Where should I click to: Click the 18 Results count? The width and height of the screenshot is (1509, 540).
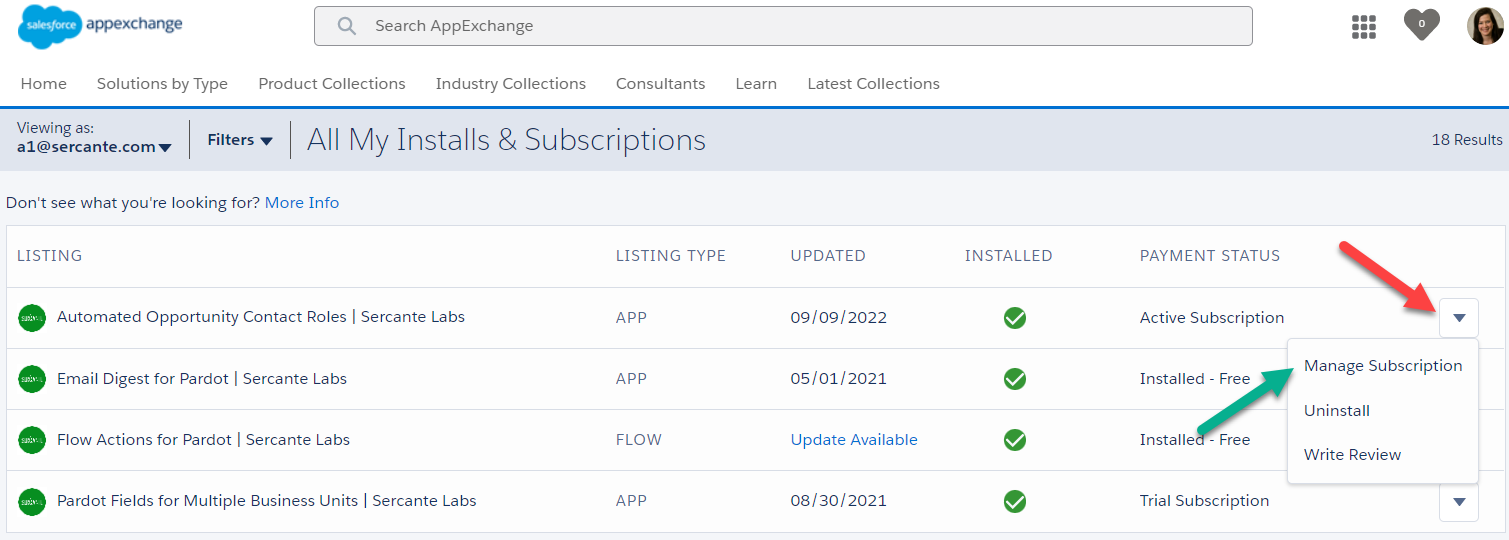tap(1467, 140)
